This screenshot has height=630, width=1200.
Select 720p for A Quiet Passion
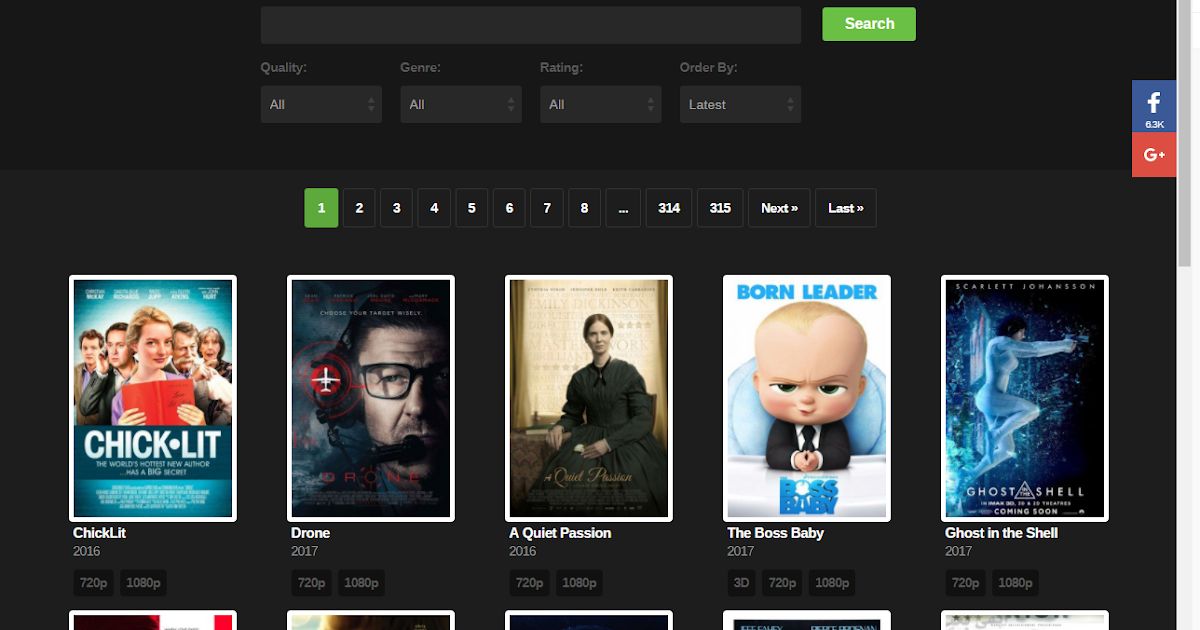pos(530,583)
